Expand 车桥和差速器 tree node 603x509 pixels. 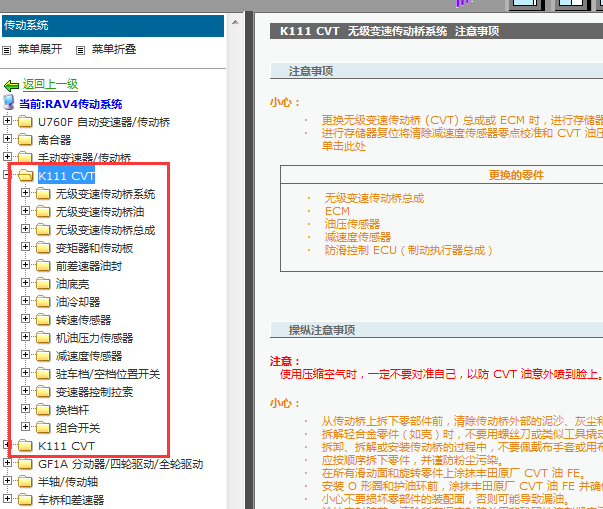(7, 499)
